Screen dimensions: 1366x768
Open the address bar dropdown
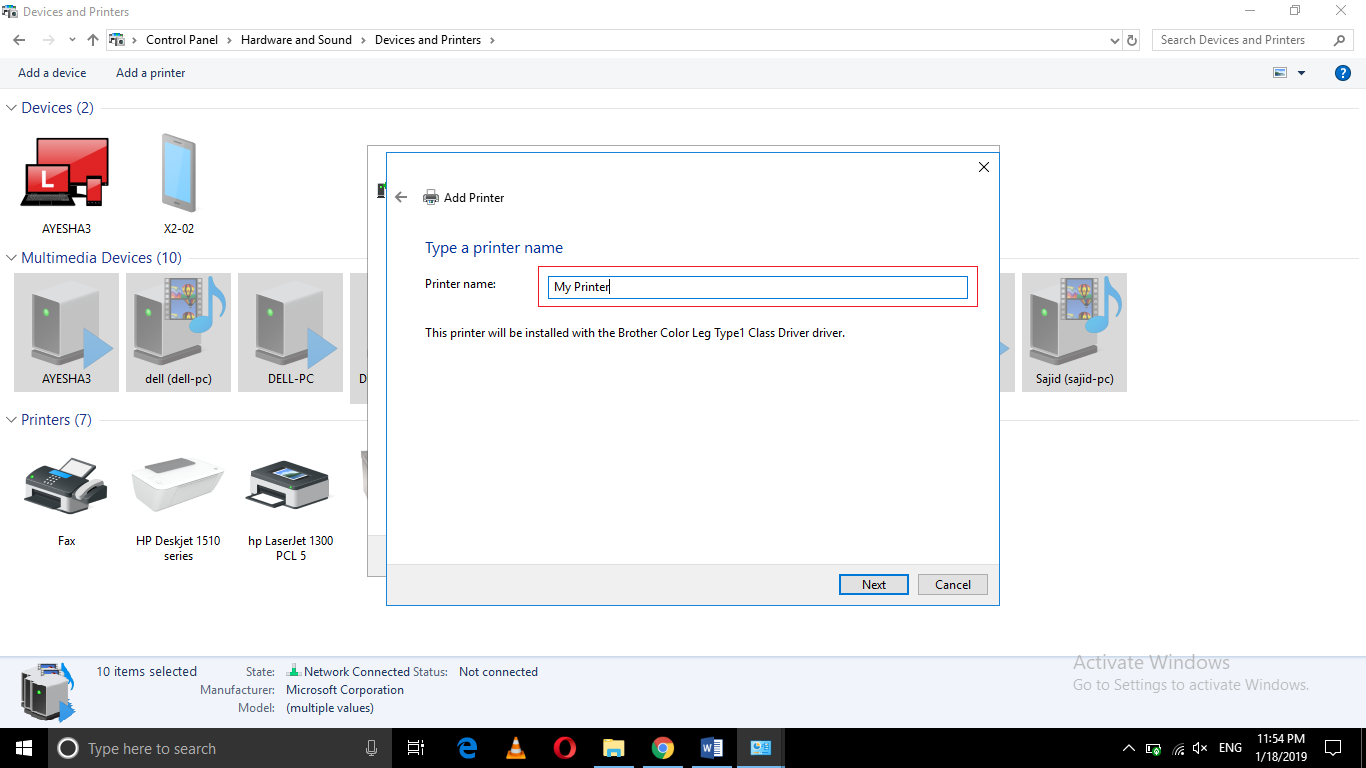[x=1114, y=39]
